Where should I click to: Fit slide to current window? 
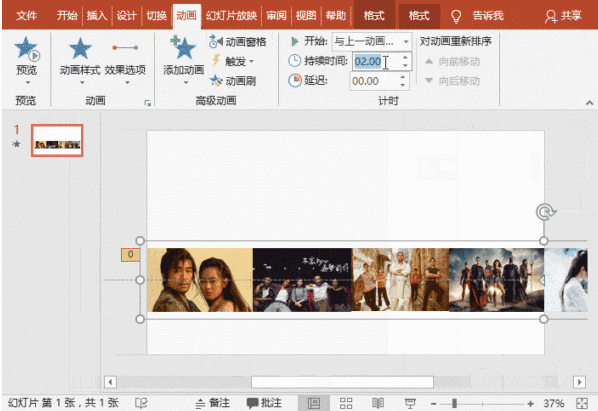coord(582,403)
